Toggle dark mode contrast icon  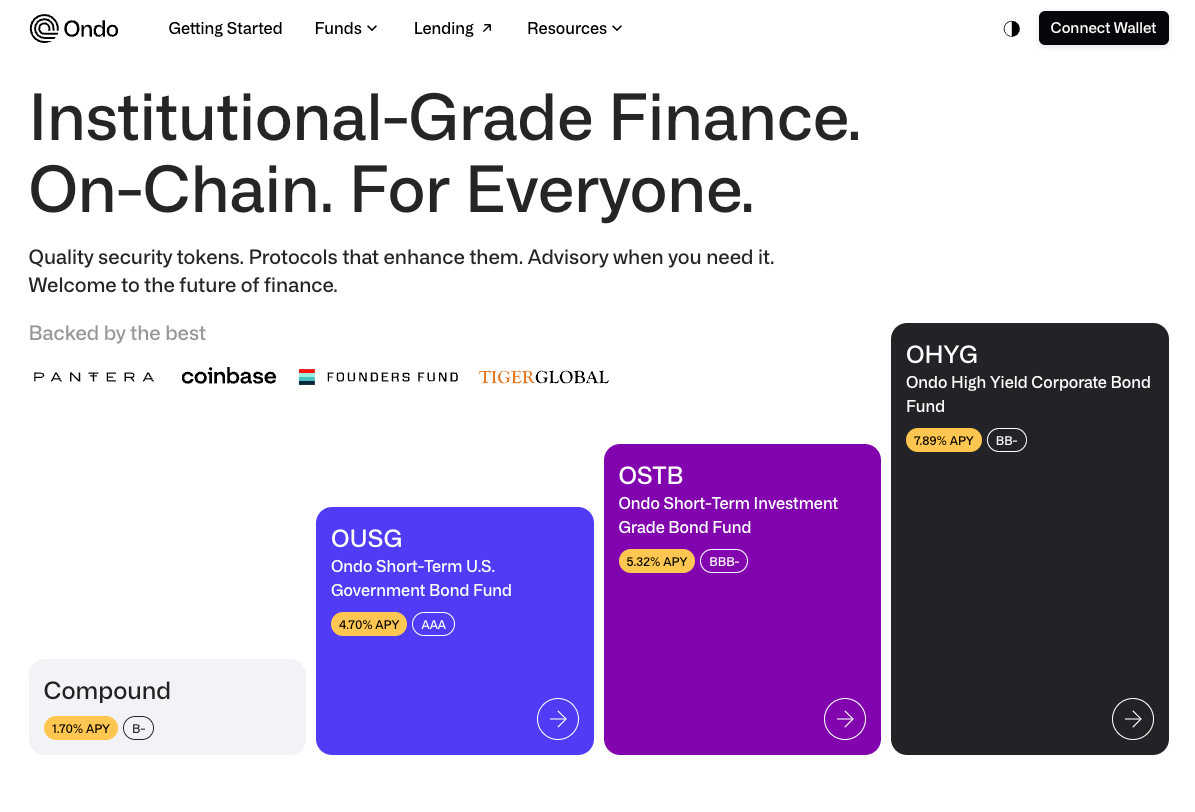1011,28
